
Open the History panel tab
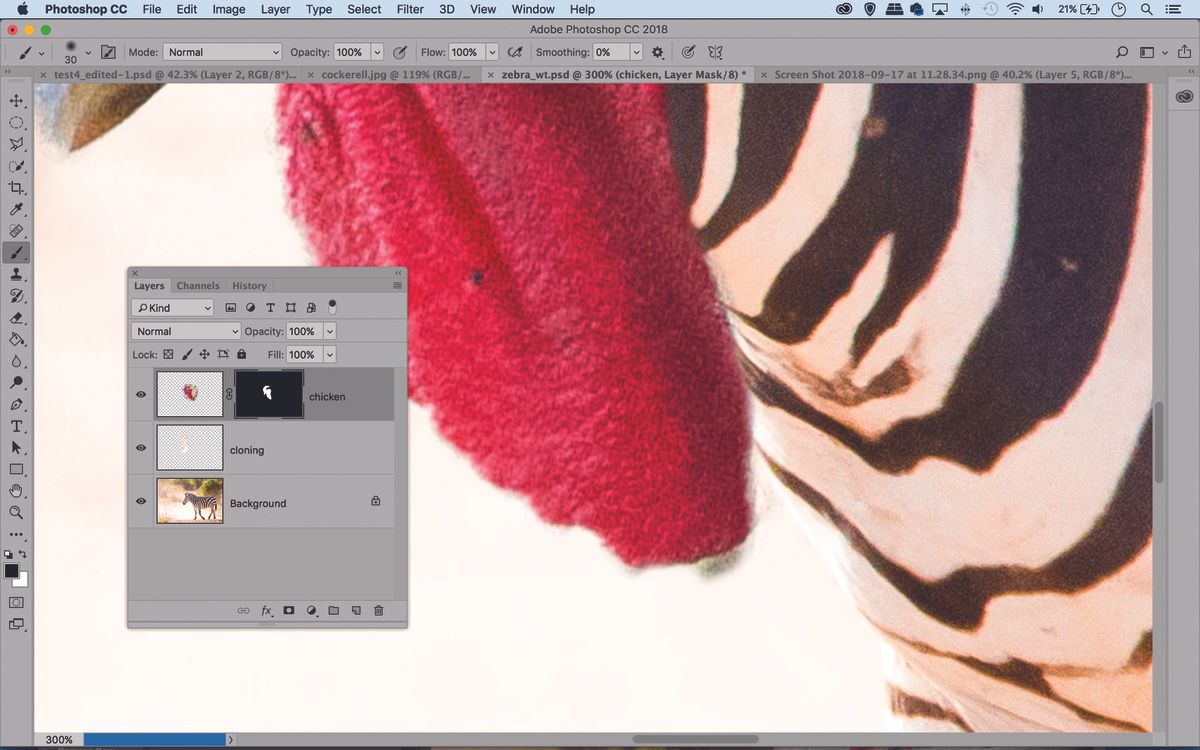pos(249,286)
